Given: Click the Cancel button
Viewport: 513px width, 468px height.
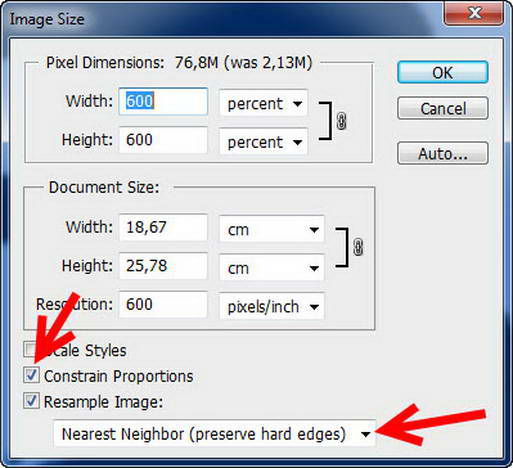Looking at the screenshot, I should click(x=443, y=108).
